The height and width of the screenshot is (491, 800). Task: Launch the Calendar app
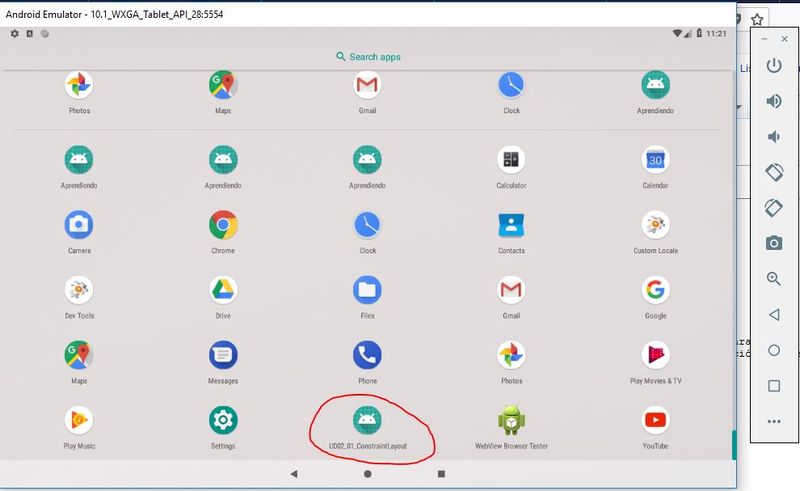tap(655, 160)
